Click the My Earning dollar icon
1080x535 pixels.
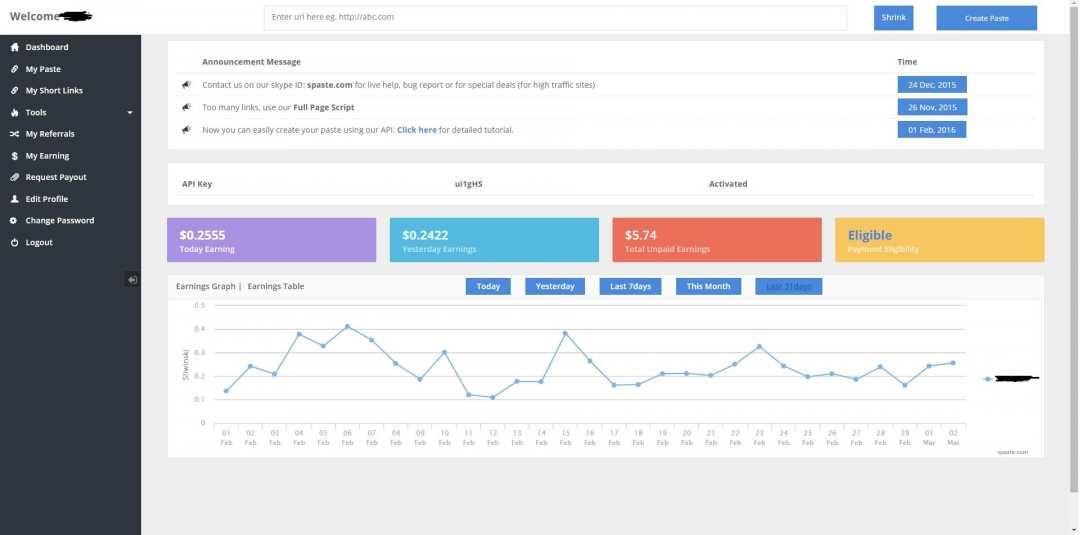click(14, 156)
